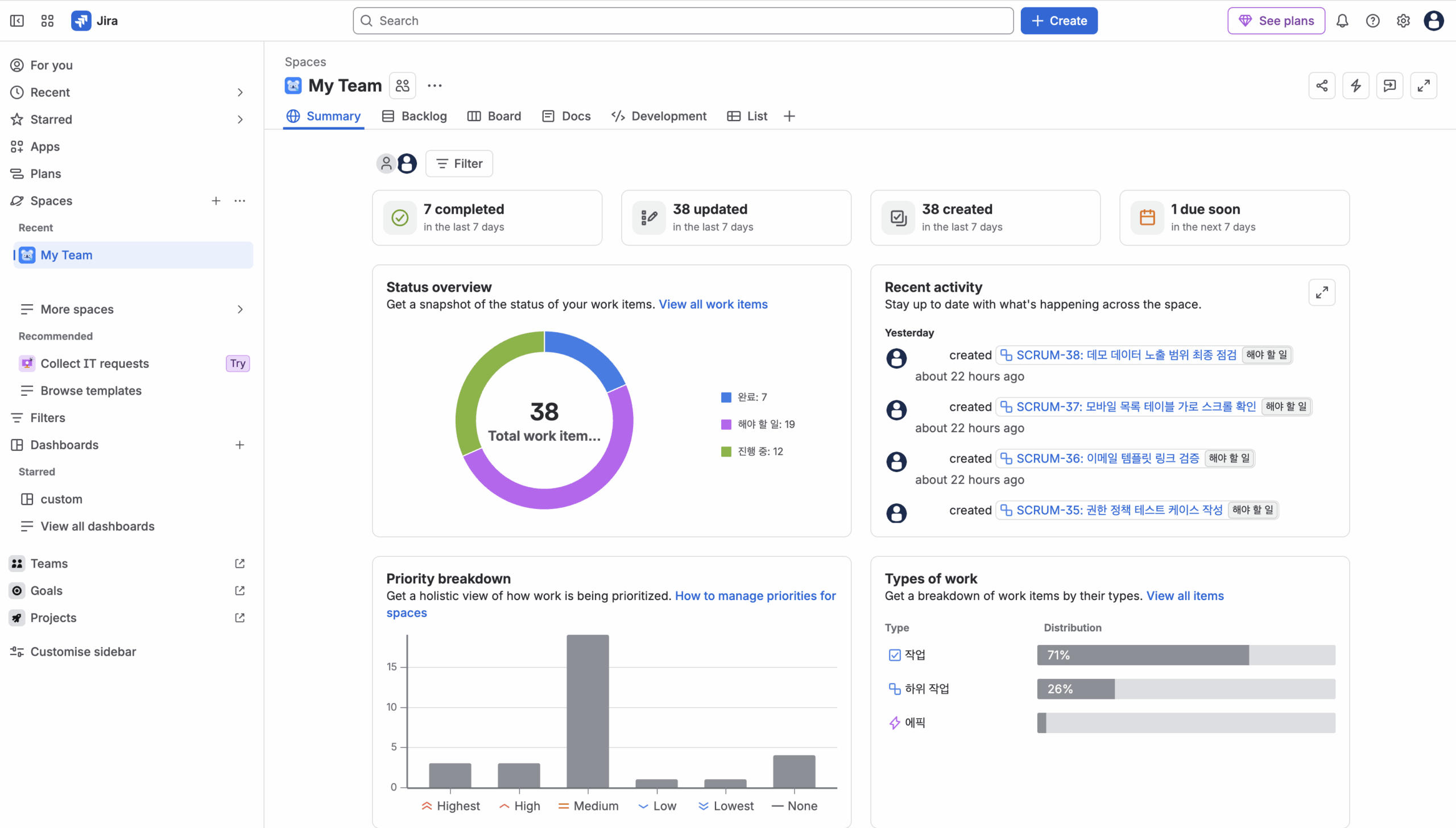Toggle the user avatar filter next to Filter
The image size is (1456, 828).
[407, 164]
